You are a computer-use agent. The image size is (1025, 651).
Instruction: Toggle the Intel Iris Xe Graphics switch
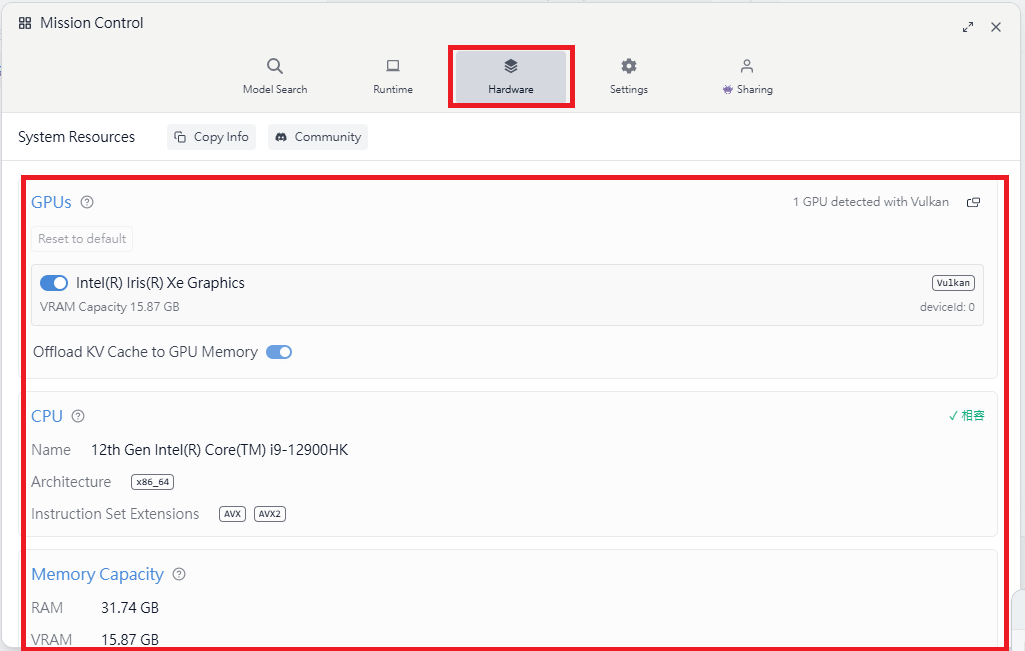(x=54, y=283)
